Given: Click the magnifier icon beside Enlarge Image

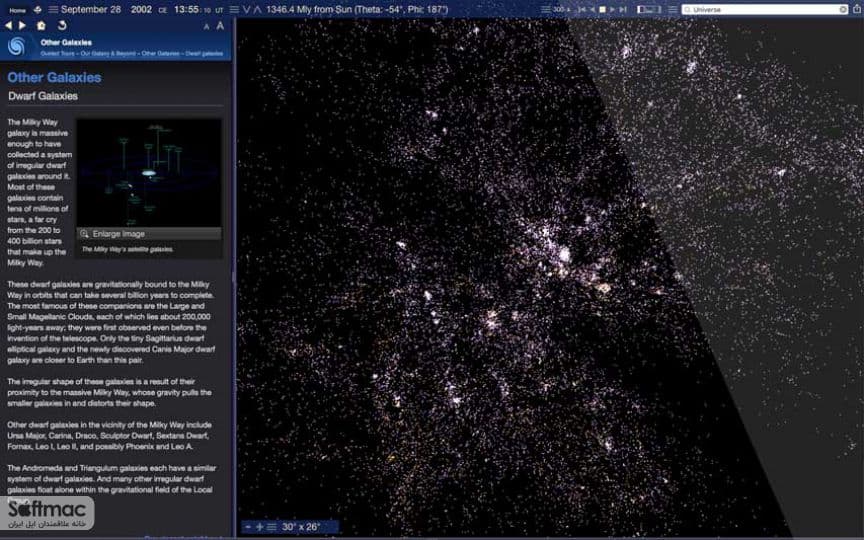Looking at the screenshot, I should [x=84, y=234].
